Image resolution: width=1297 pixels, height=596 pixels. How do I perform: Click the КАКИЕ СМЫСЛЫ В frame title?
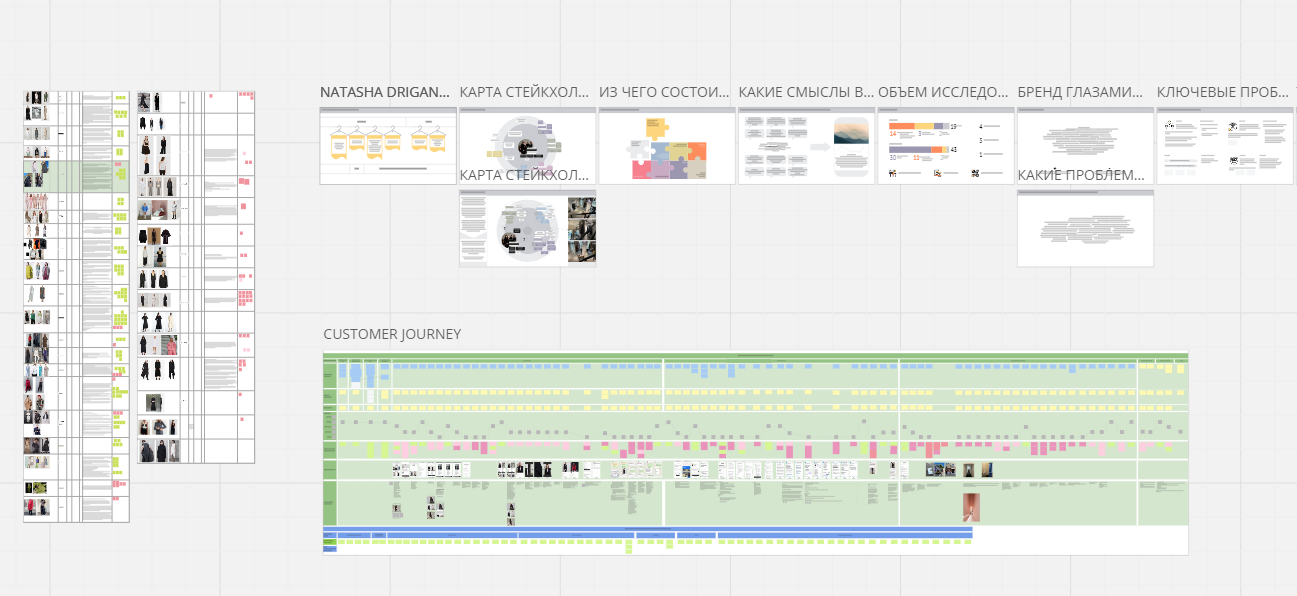pos(806,92)
